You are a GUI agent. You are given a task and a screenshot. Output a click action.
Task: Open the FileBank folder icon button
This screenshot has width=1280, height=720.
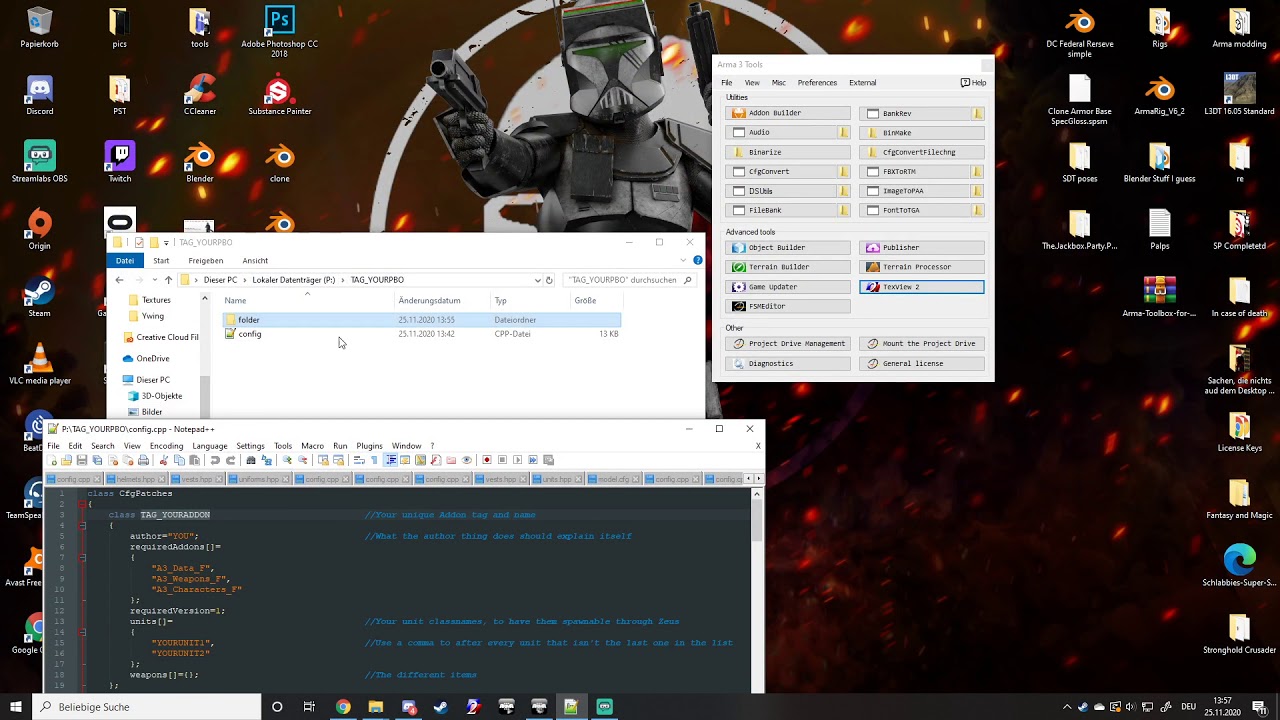(844, 210)
